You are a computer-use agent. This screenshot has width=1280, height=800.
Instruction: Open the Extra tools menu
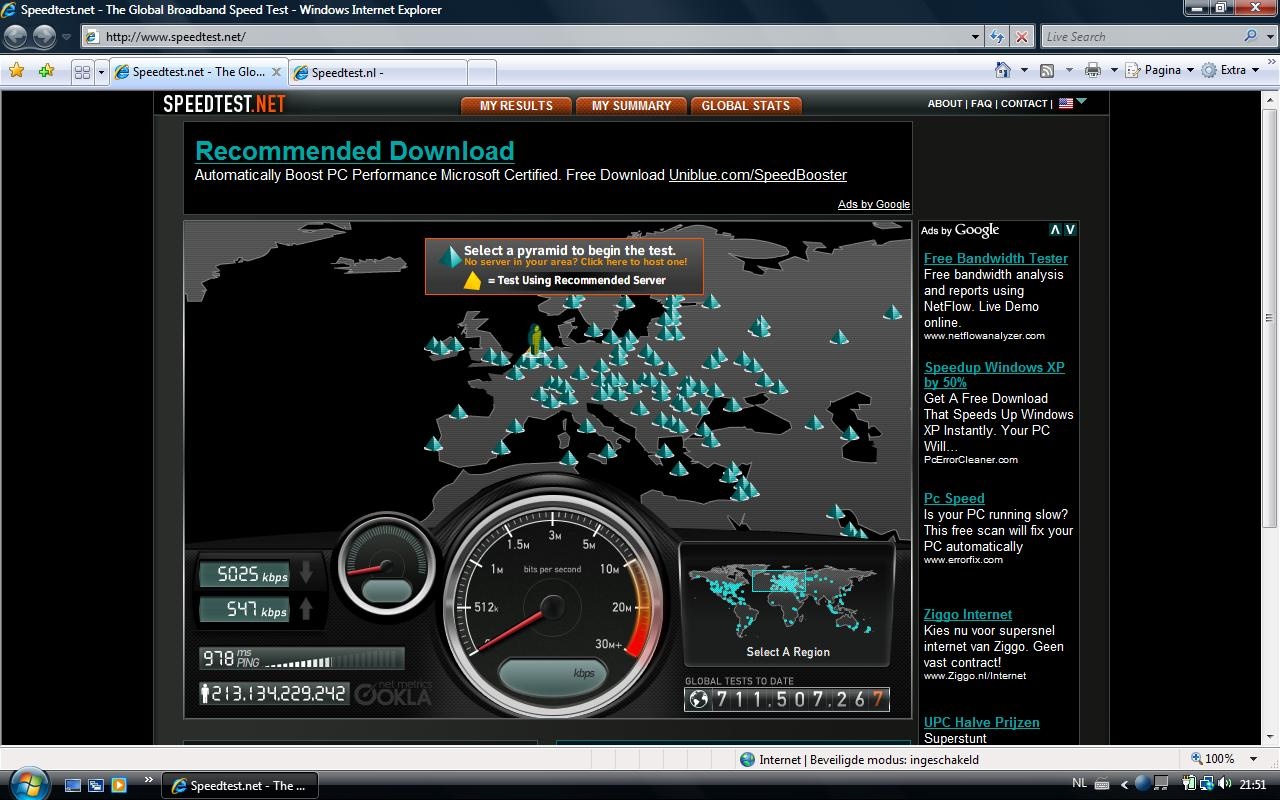point(1230,70)
